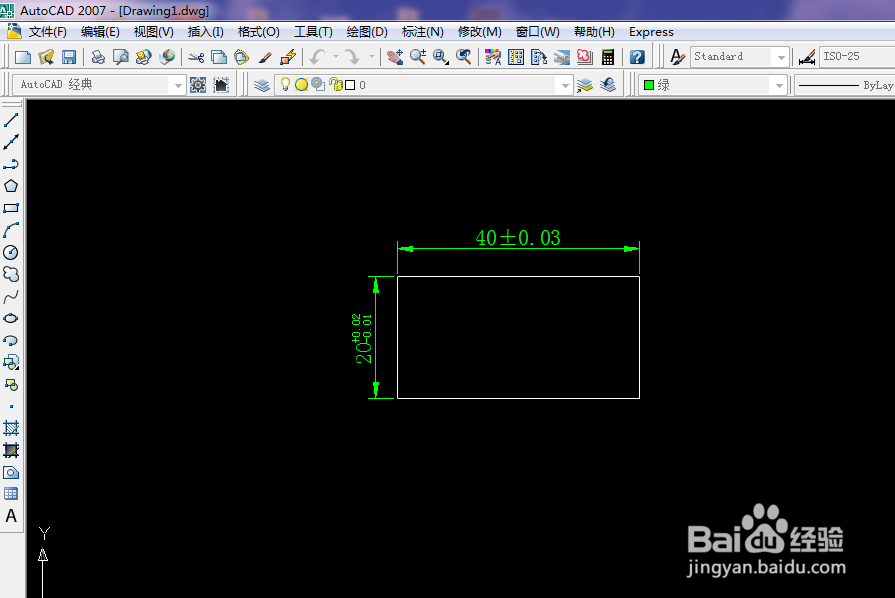Click the green swatch in color control

[648, 85]
